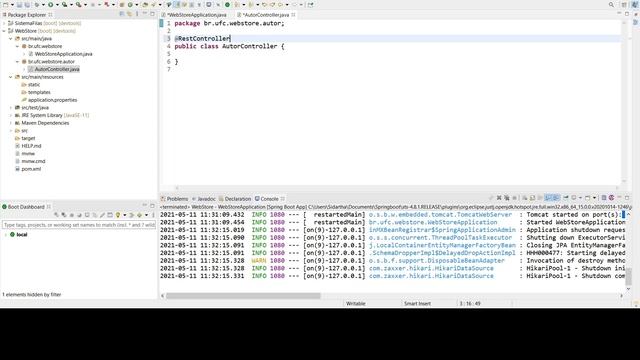This screenshot has width=640, height=360.
Task: Open the Run configurations dropdown arrow
Action: [x=57, y=4]
